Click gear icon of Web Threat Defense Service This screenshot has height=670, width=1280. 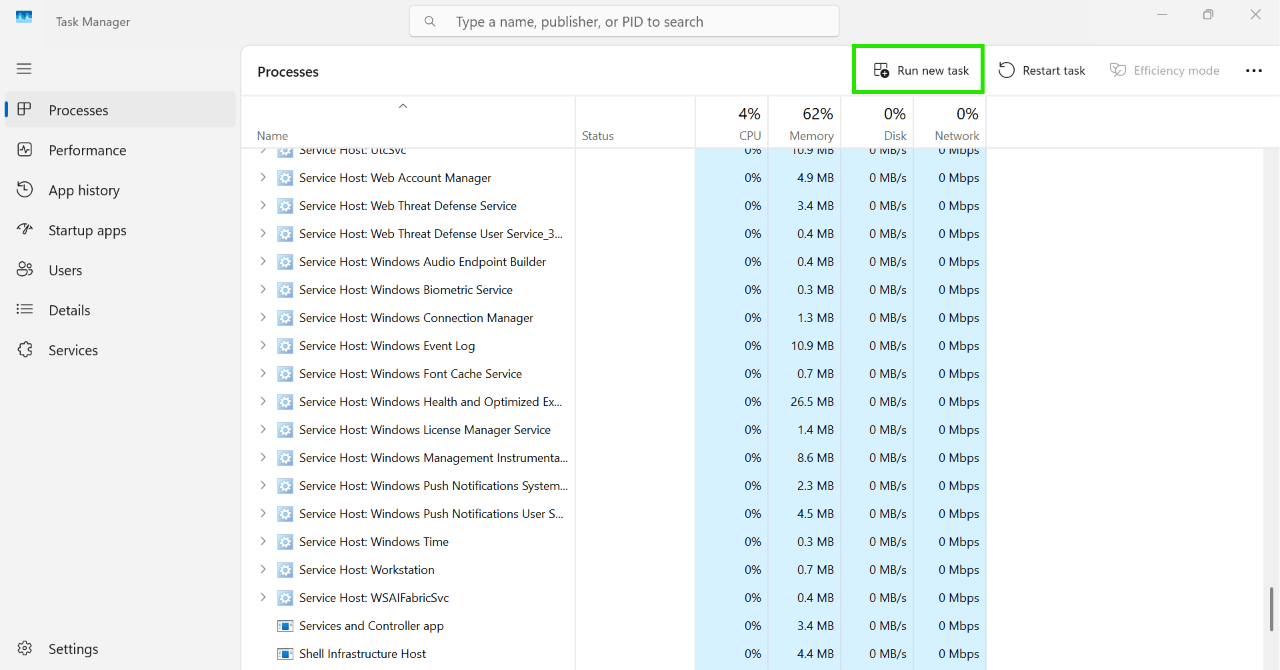285,206
